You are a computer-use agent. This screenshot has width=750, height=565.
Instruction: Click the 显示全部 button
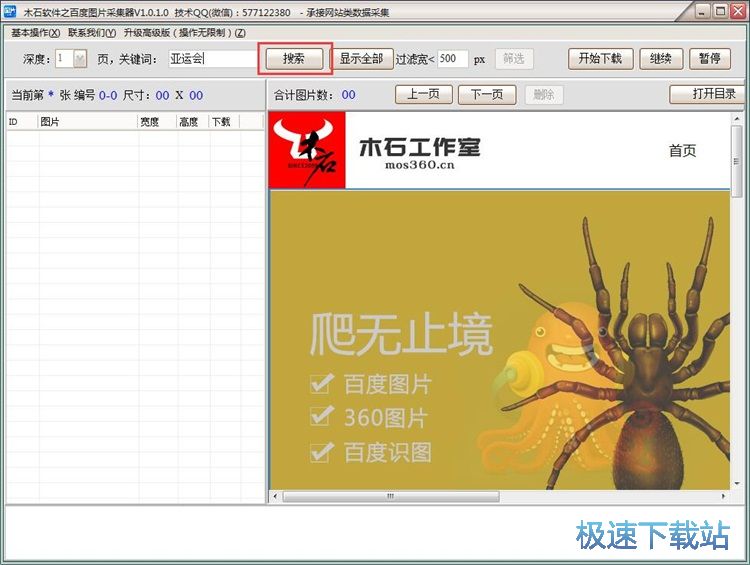tap(362, 59)
